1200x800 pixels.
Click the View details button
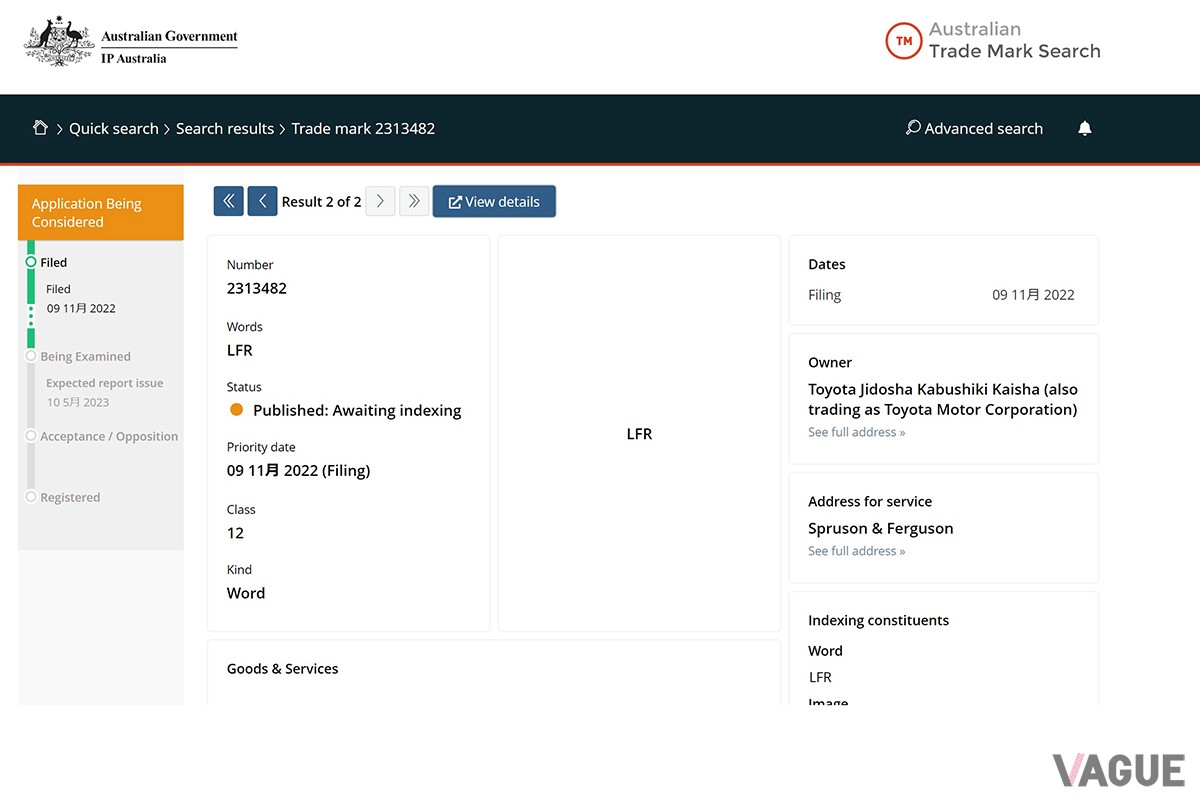(x=494, y=201)
